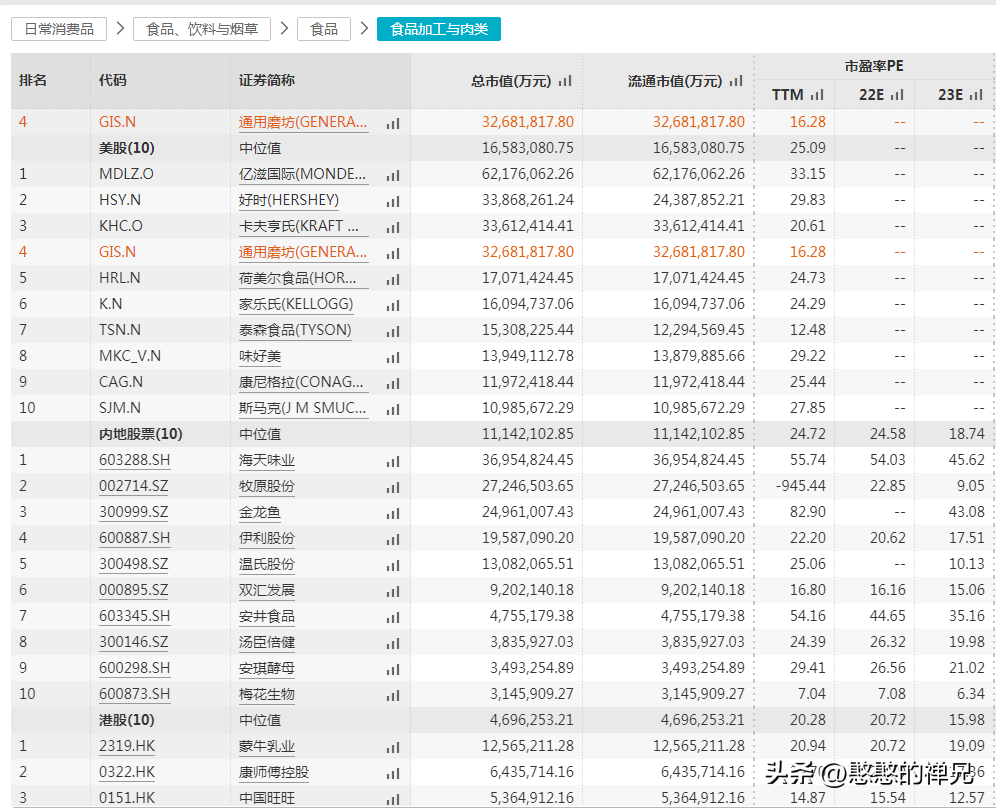The height and width of the screenshot is (808, 996).
Task: Click sort icon beside 22E header
Action: coord(897,95)
